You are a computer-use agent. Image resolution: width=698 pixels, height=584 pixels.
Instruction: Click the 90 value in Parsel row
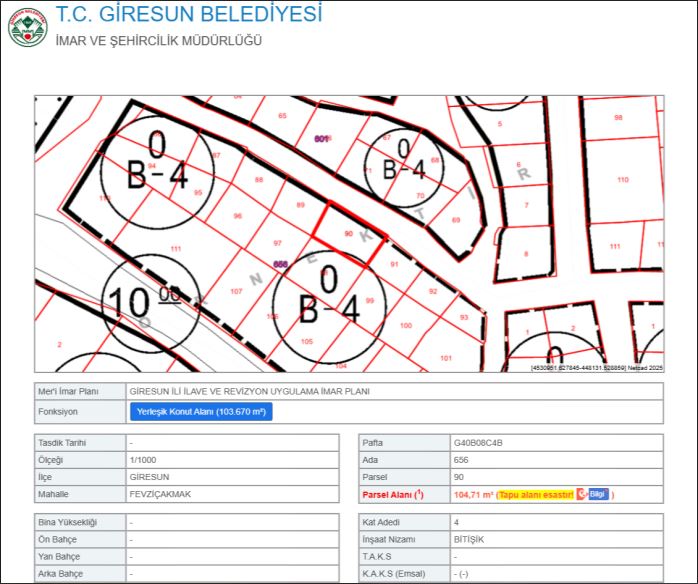459,477
